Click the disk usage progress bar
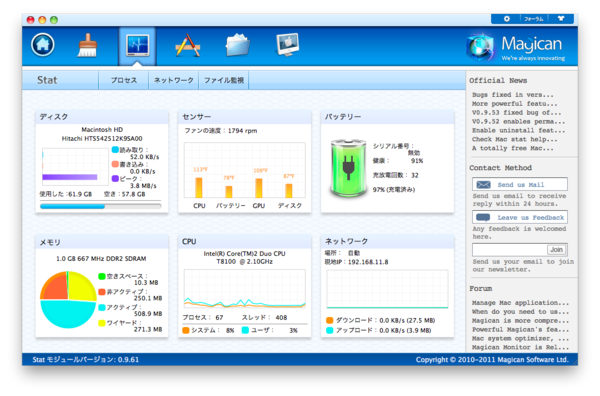This screenshot has height=396, width=600. (x=101, y=206)
